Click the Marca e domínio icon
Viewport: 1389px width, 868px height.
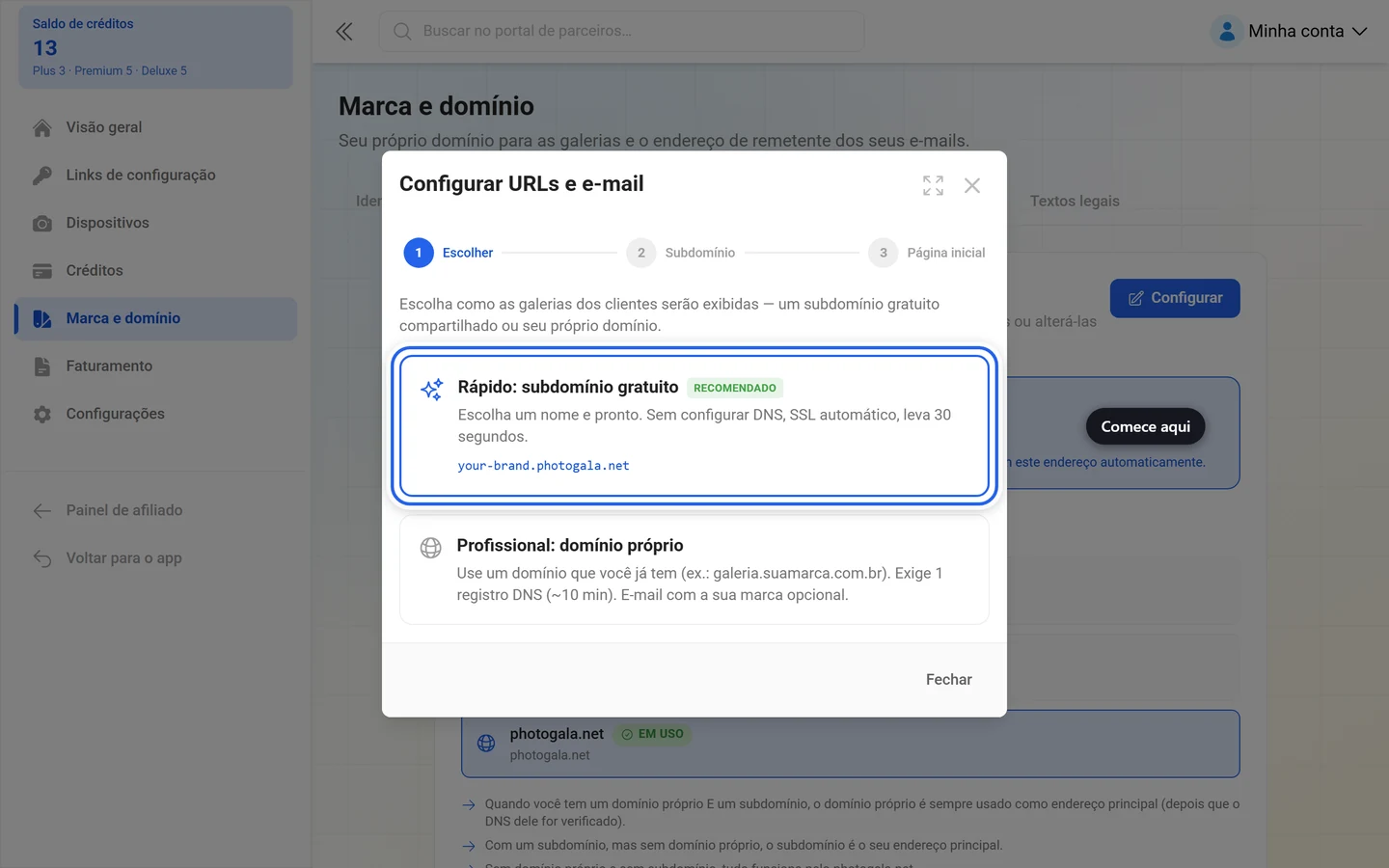click(42, 318)
